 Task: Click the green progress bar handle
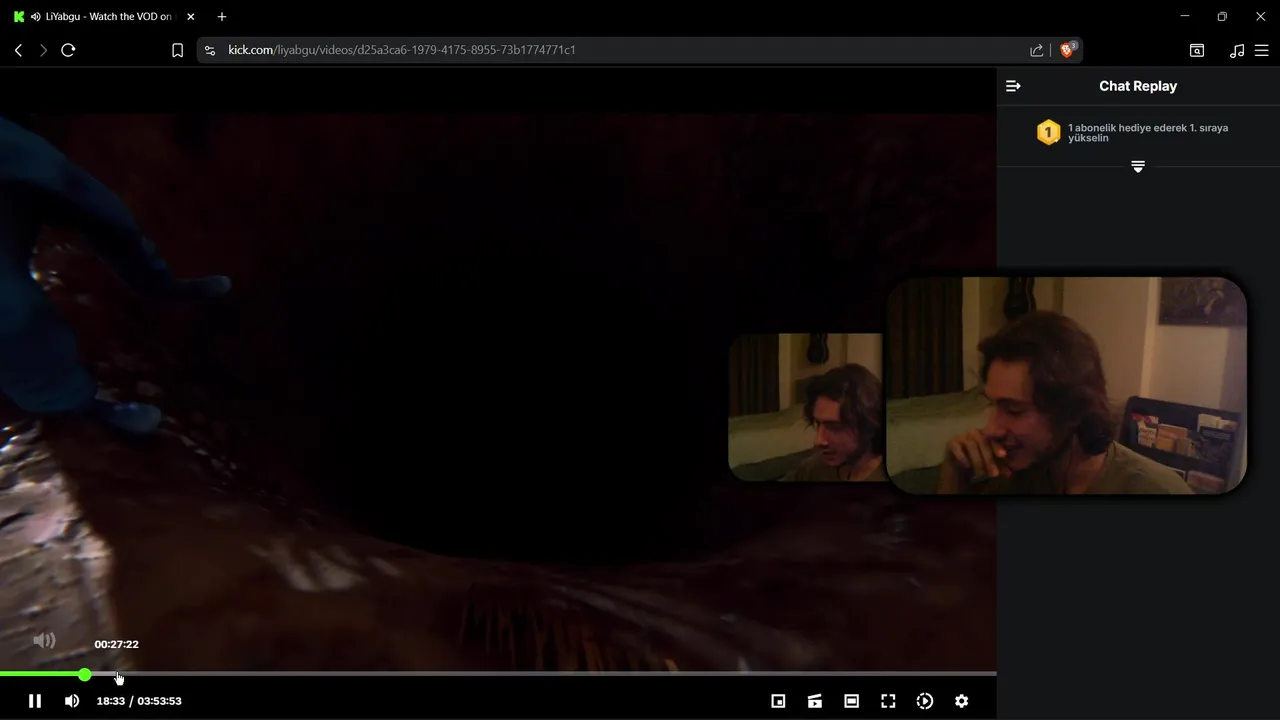[85, 674]
